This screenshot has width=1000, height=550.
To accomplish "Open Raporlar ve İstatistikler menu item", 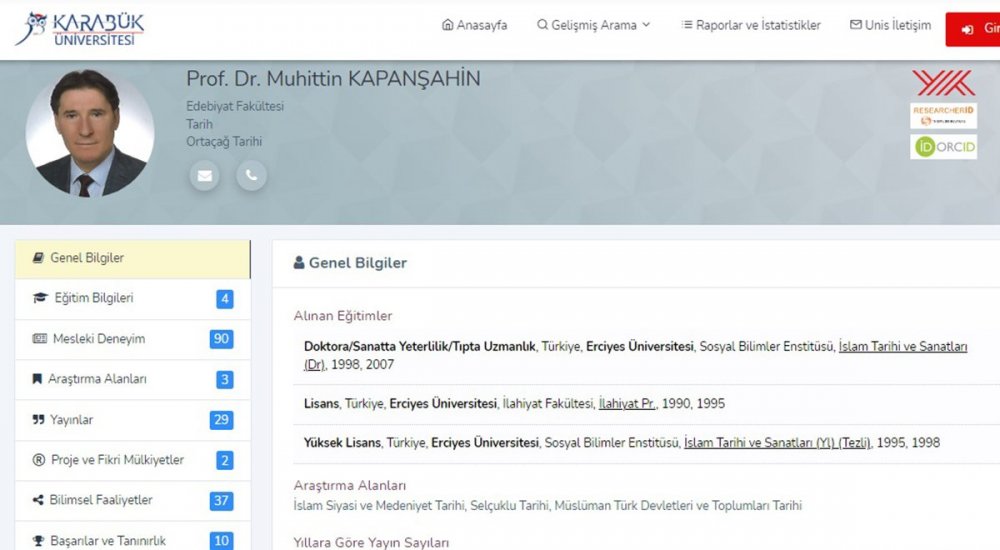I will click(x=751, y=25).
